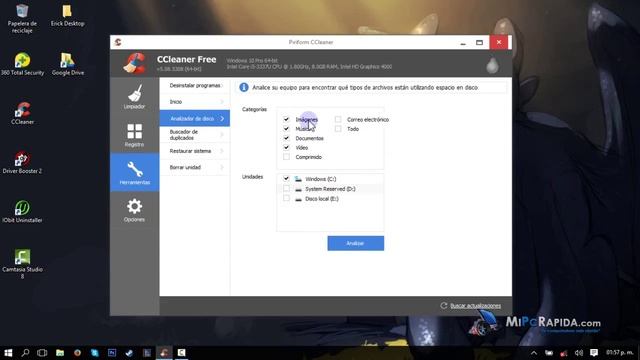640x360 pixels.
Task: Click the Buscar actualizaciones link
Action: tap(476, 306)
